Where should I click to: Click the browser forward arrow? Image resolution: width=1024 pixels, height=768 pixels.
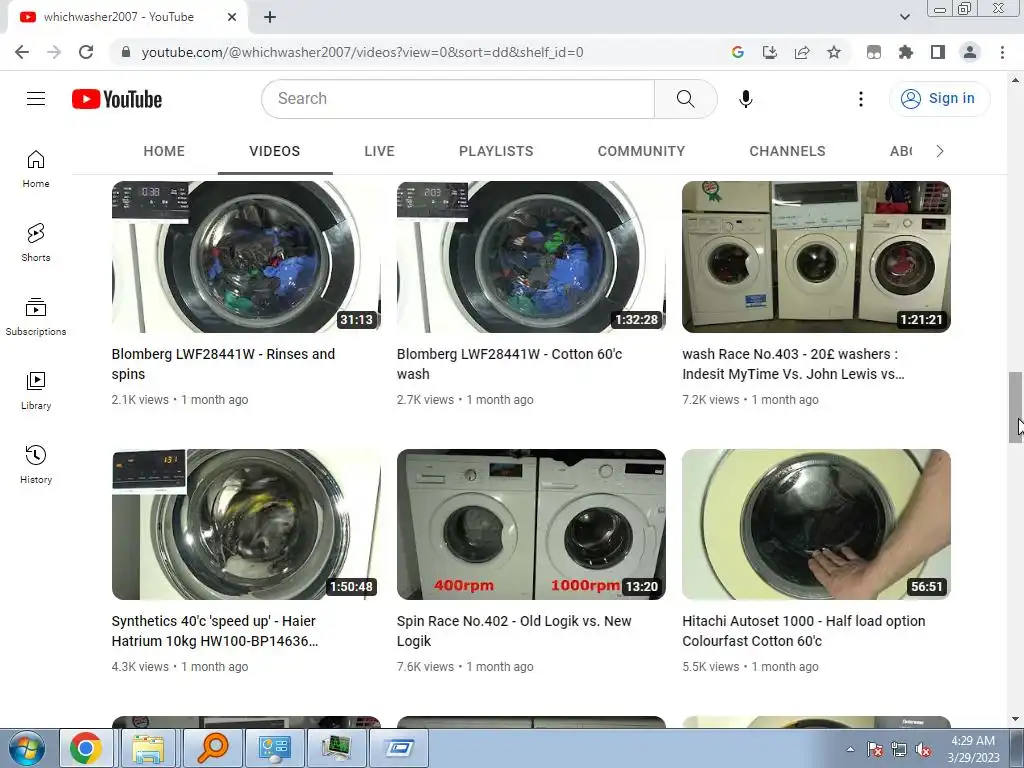click(x=54, y=52)
